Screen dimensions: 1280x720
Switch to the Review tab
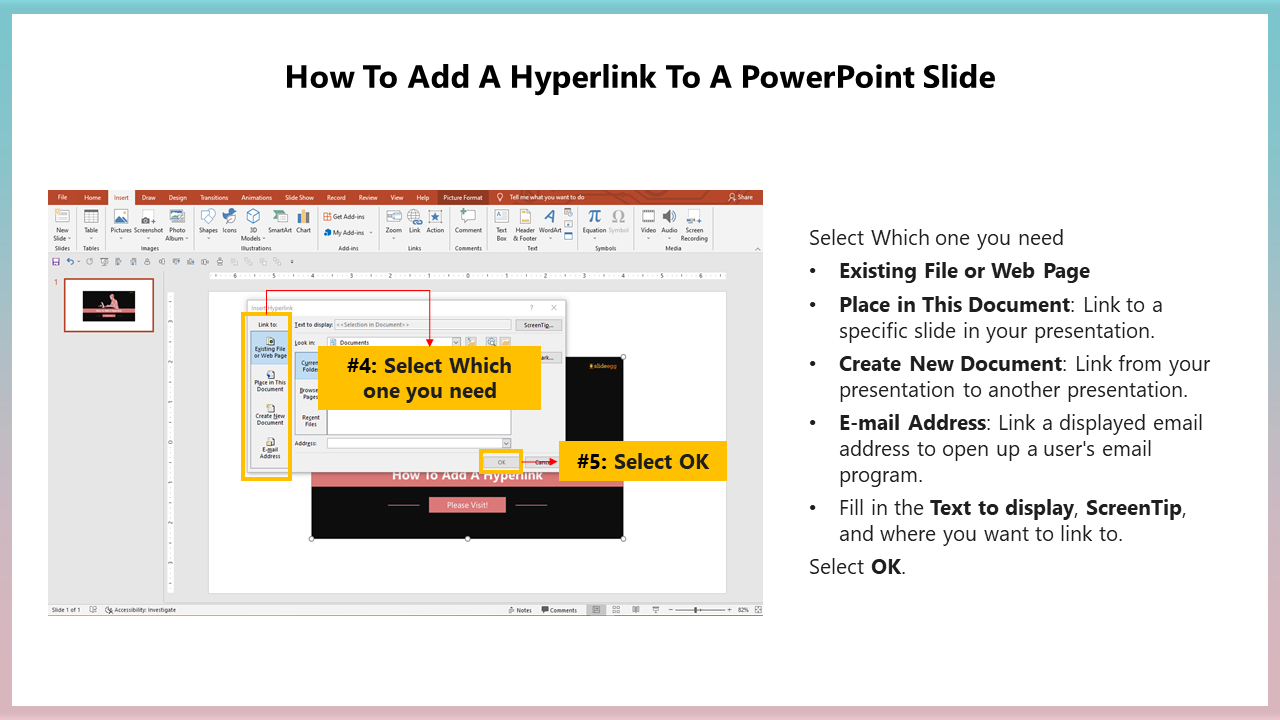coord(368,197)
